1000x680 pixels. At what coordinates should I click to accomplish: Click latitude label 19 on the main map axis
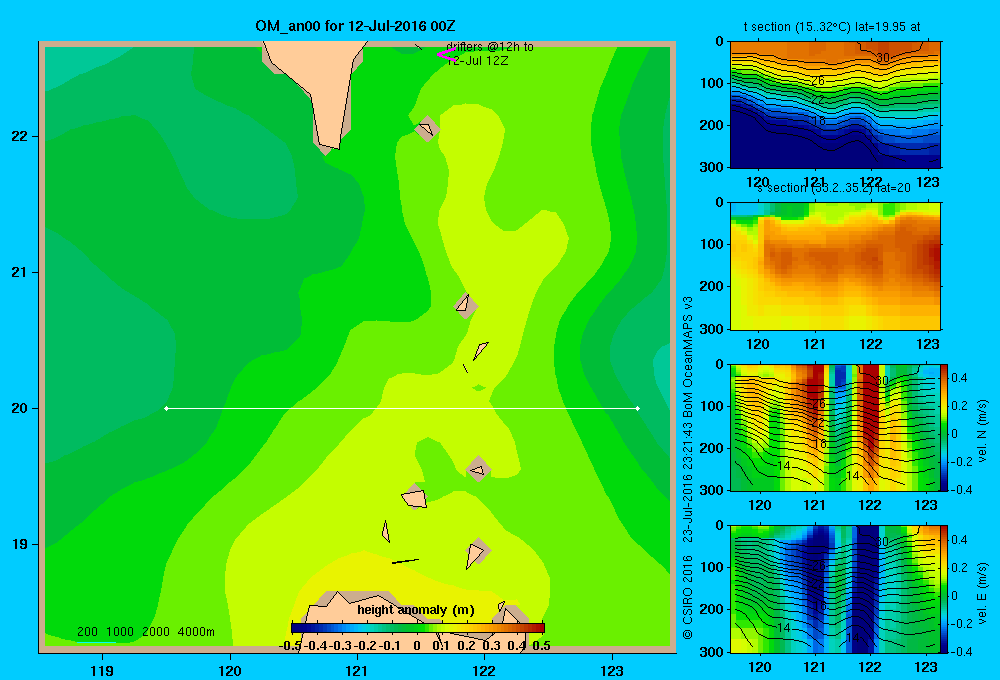pyautogui.click(x=20, y=544)
